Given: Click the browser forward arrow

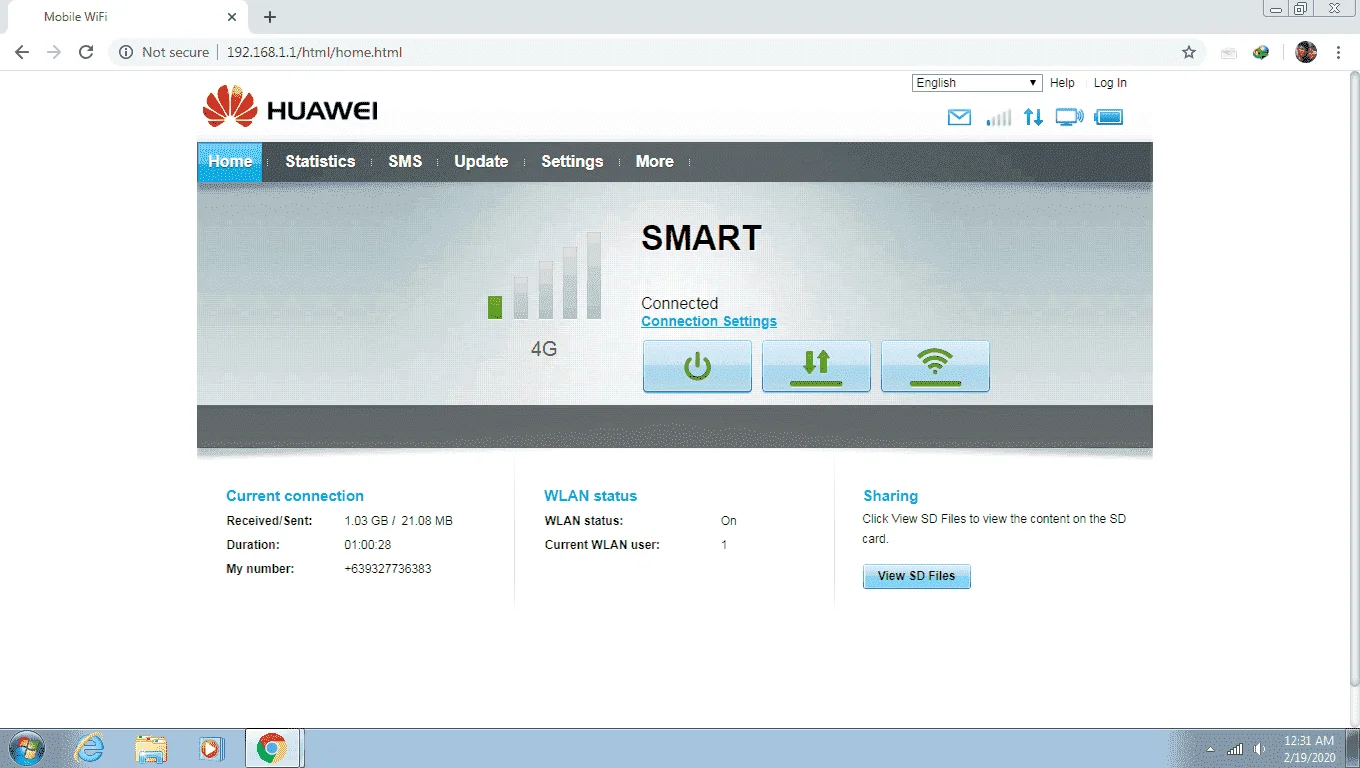Looking at the screenshot, I should tap(54, 52).
